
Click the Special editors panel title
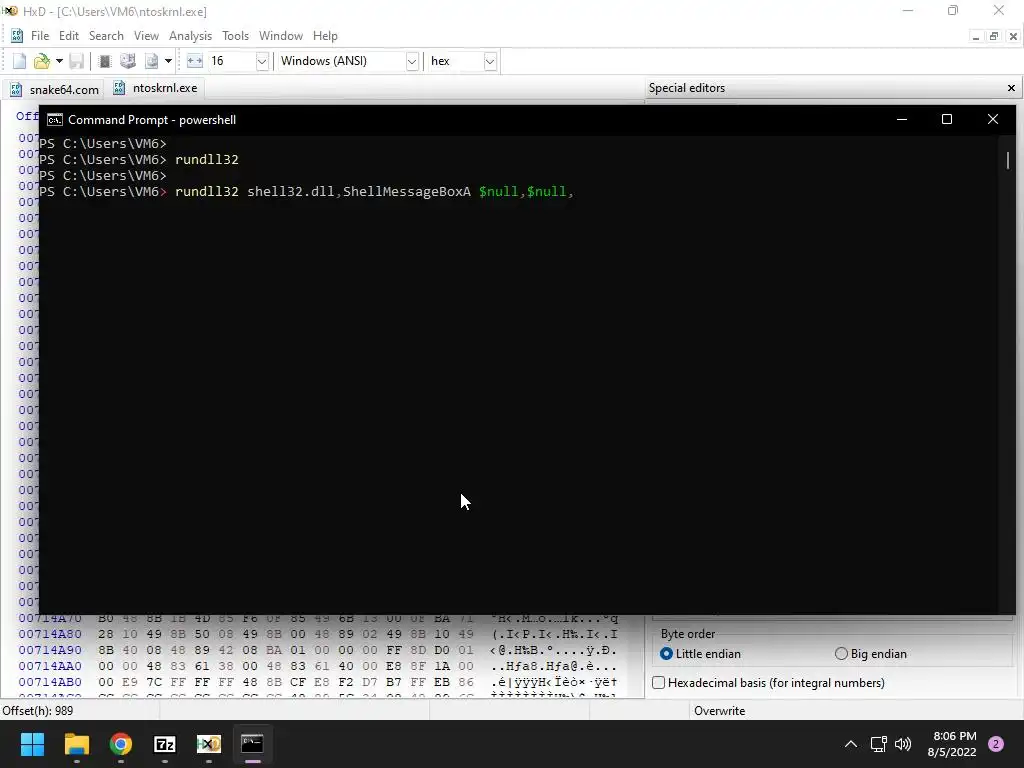[x=687, y=88]
